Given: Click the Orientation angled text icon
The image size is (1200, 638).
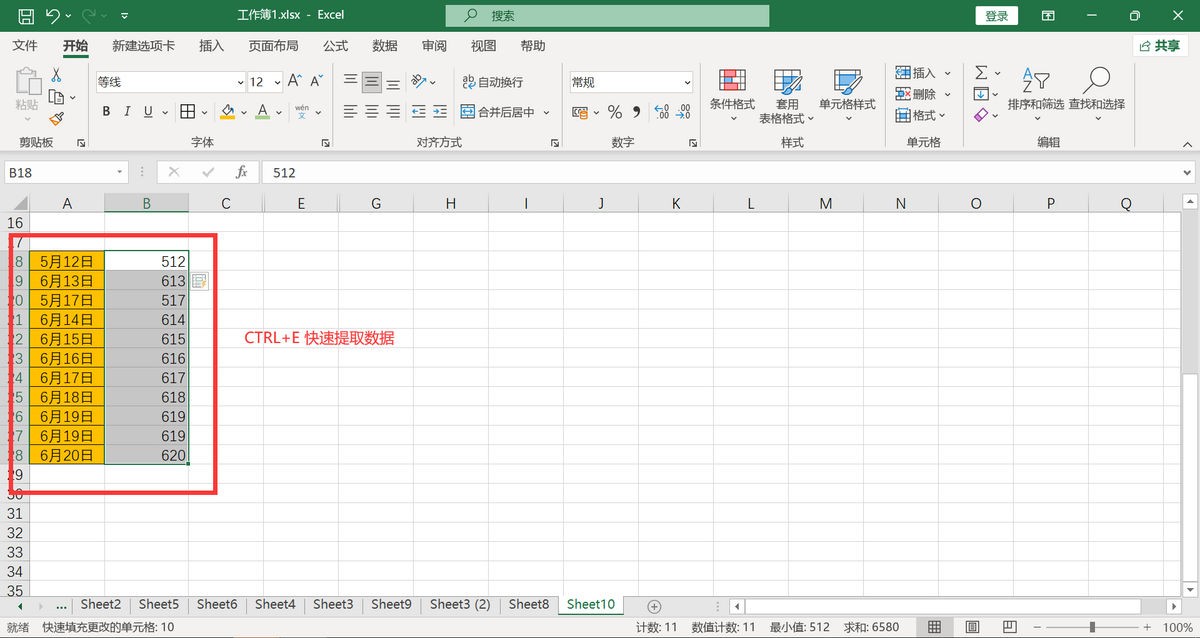Looking at the screenshot, I should [419, 82].
